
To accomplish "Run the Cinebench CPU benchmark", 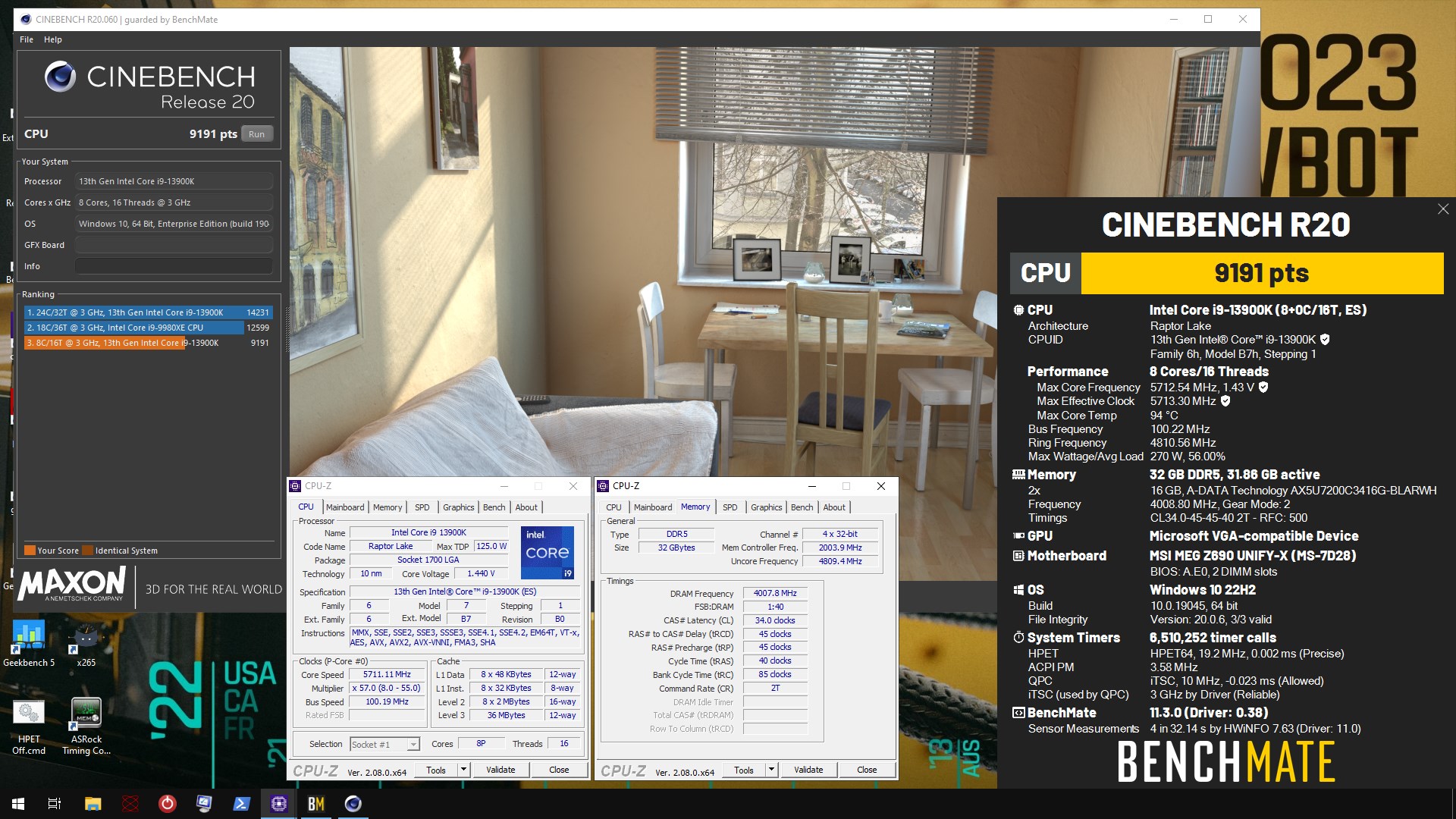I will tap(257, 134).
